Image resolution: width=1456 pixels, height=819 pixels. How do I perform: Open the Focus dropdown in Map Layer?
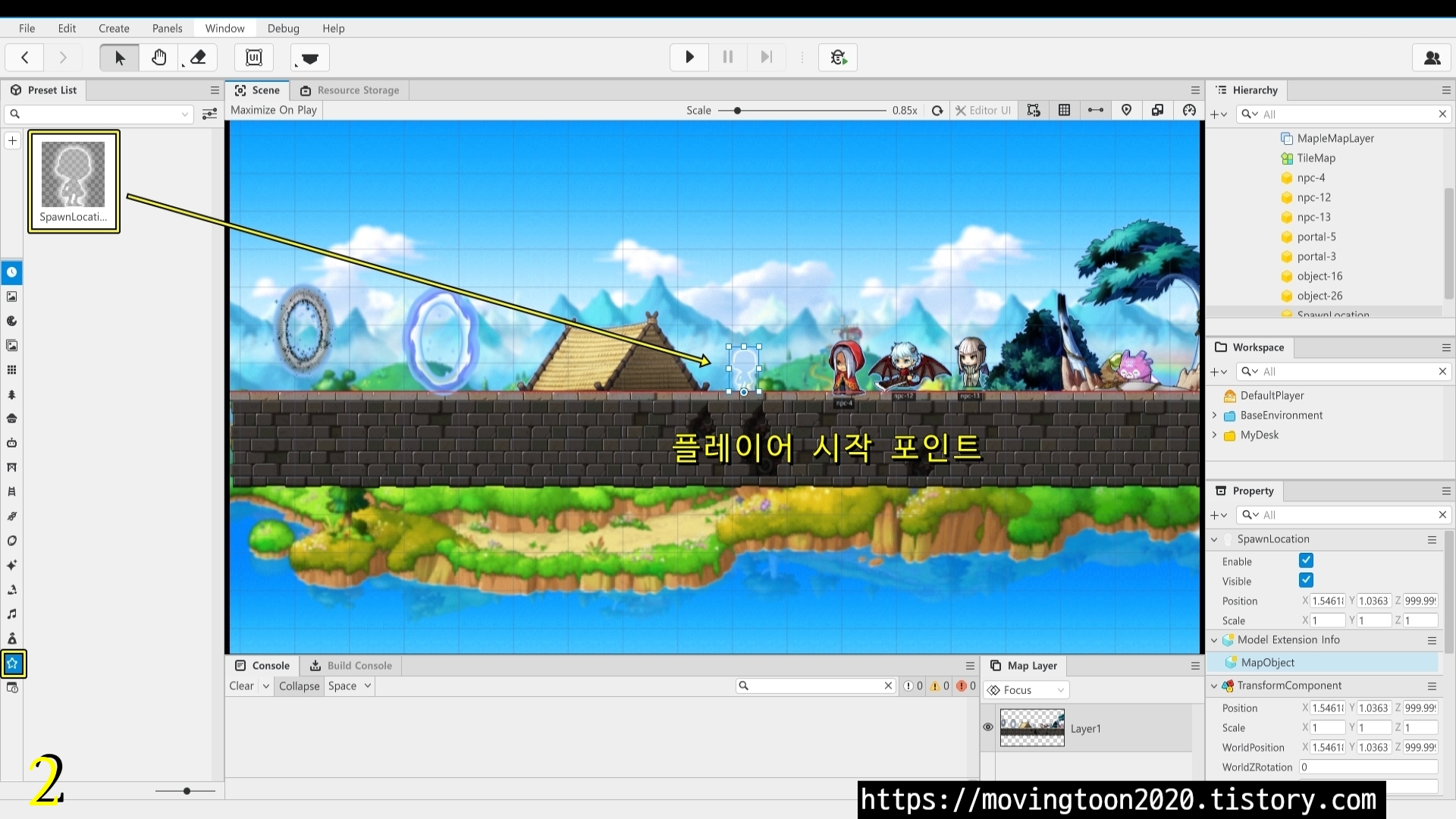coord(1027,690)
